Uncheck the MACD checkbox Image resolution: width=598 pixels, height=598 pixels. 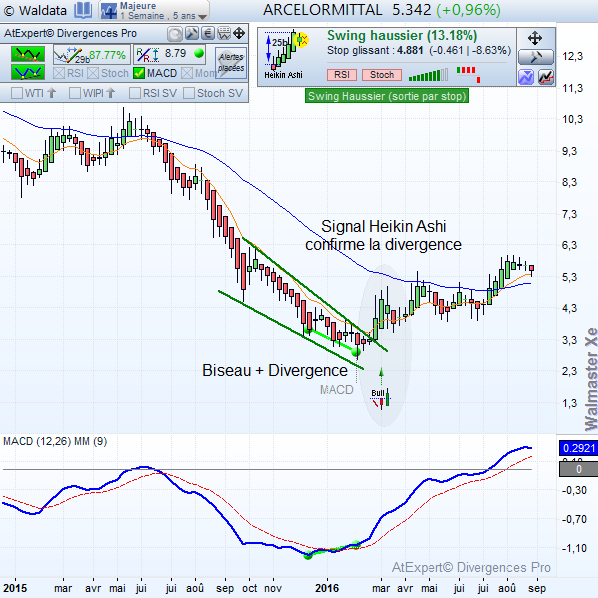[x=139, y=73]
